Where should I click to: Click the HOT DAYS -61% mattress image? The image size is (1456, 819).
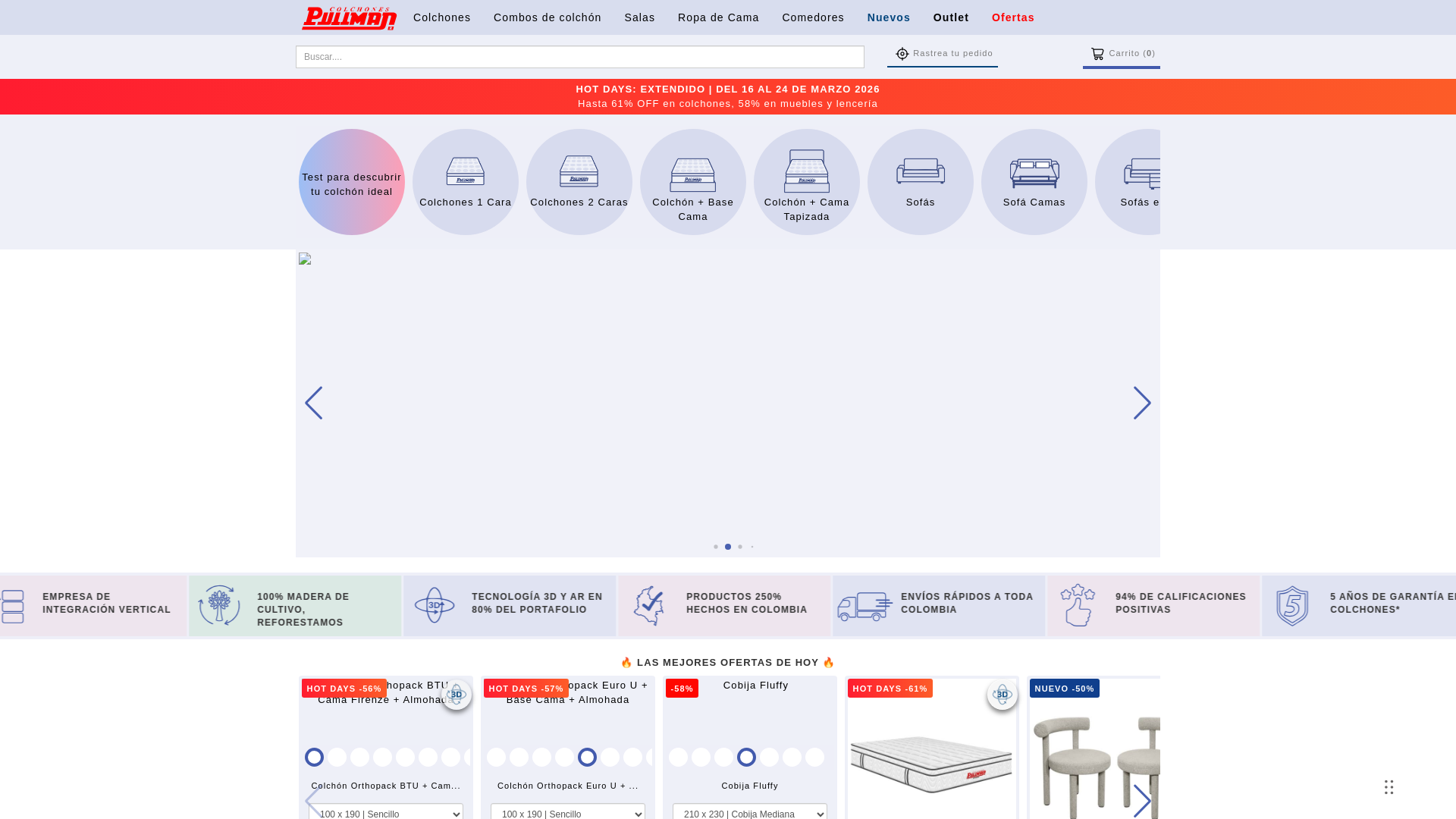pos(931,764)
